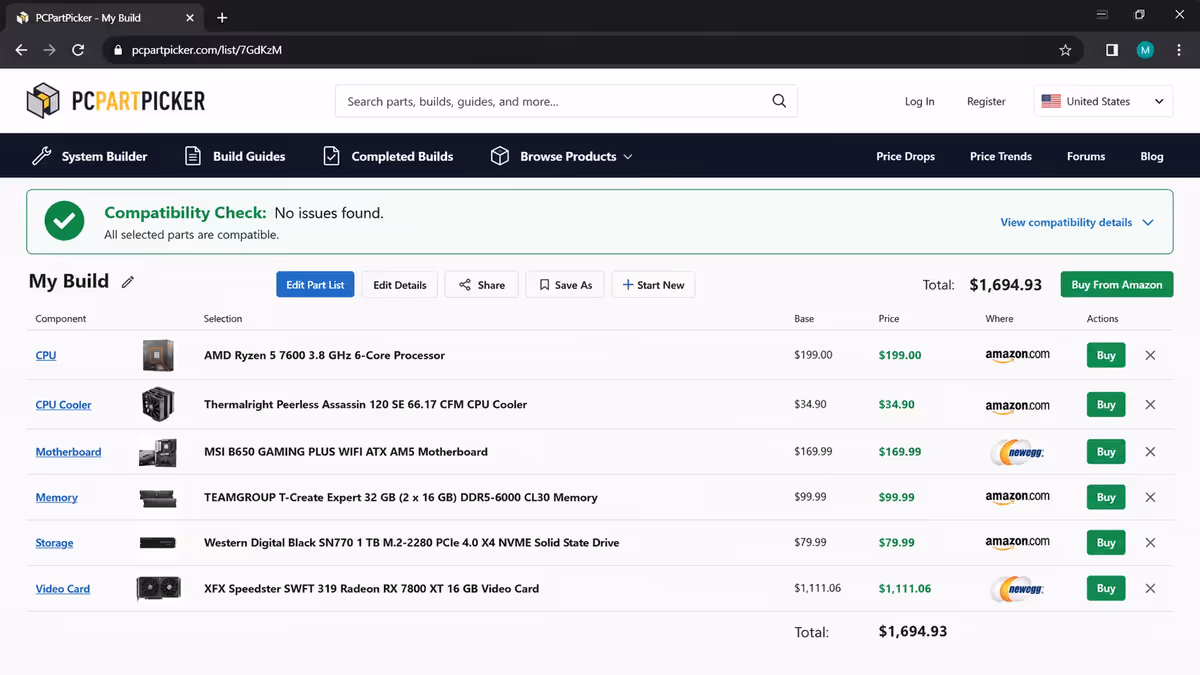Click the browser side panel icon
The width and height of the screenshot is (1200, 675).
pos(1112,50)
